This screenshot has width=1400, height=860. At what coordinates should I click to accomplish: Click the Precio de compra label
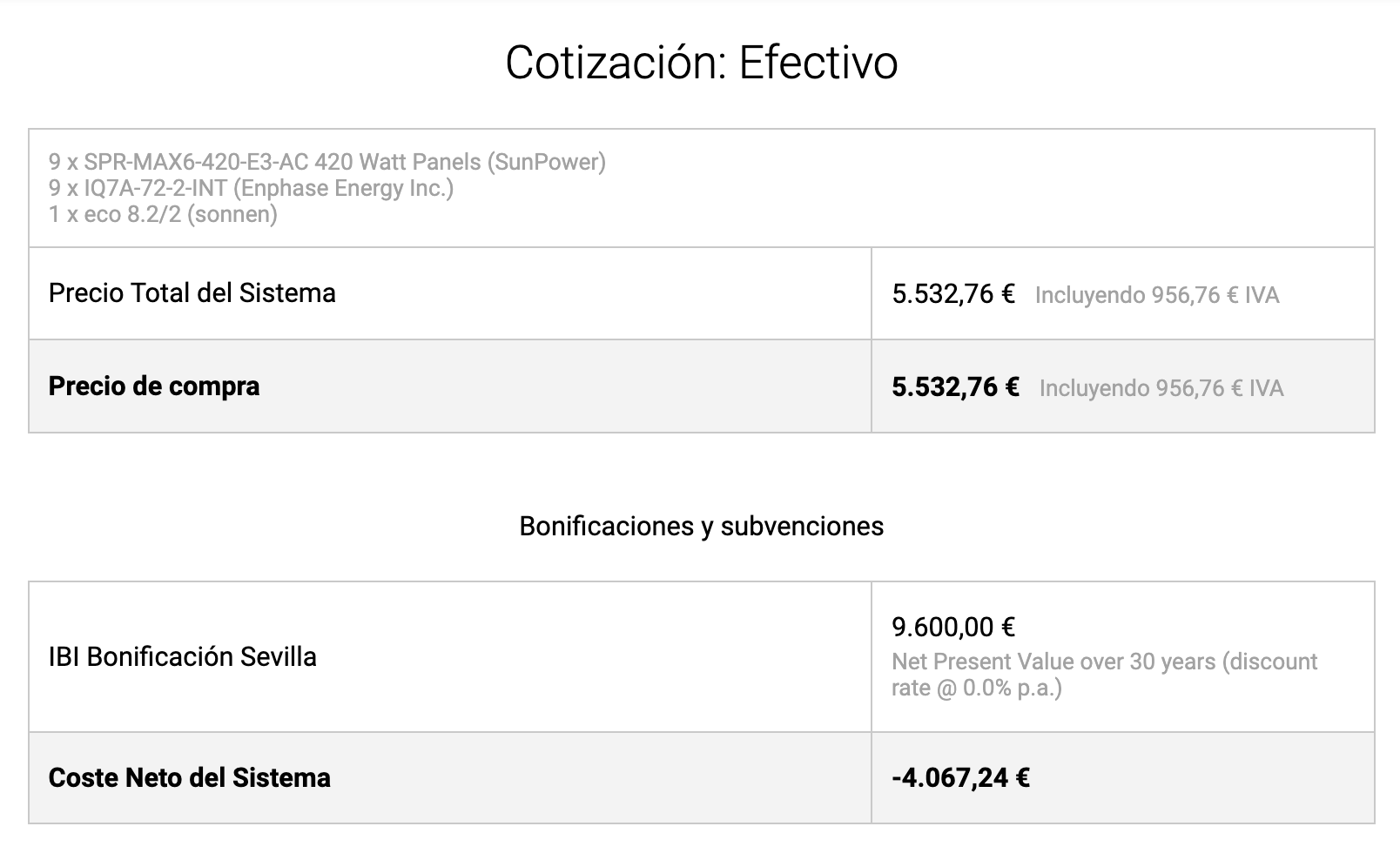point(154,386)
